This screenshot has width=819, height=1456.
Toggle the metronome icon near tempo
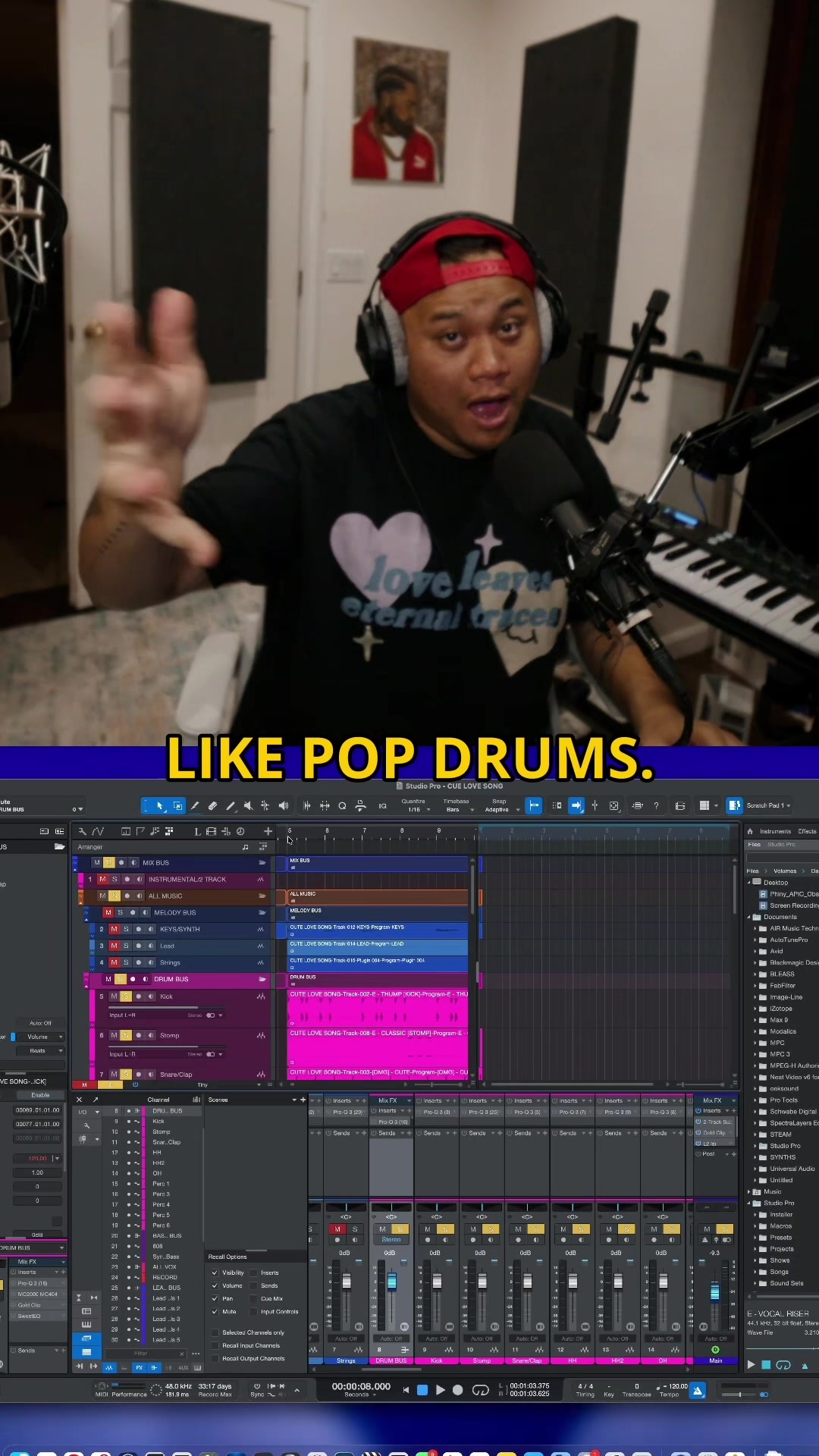[x=698, y=1390]
